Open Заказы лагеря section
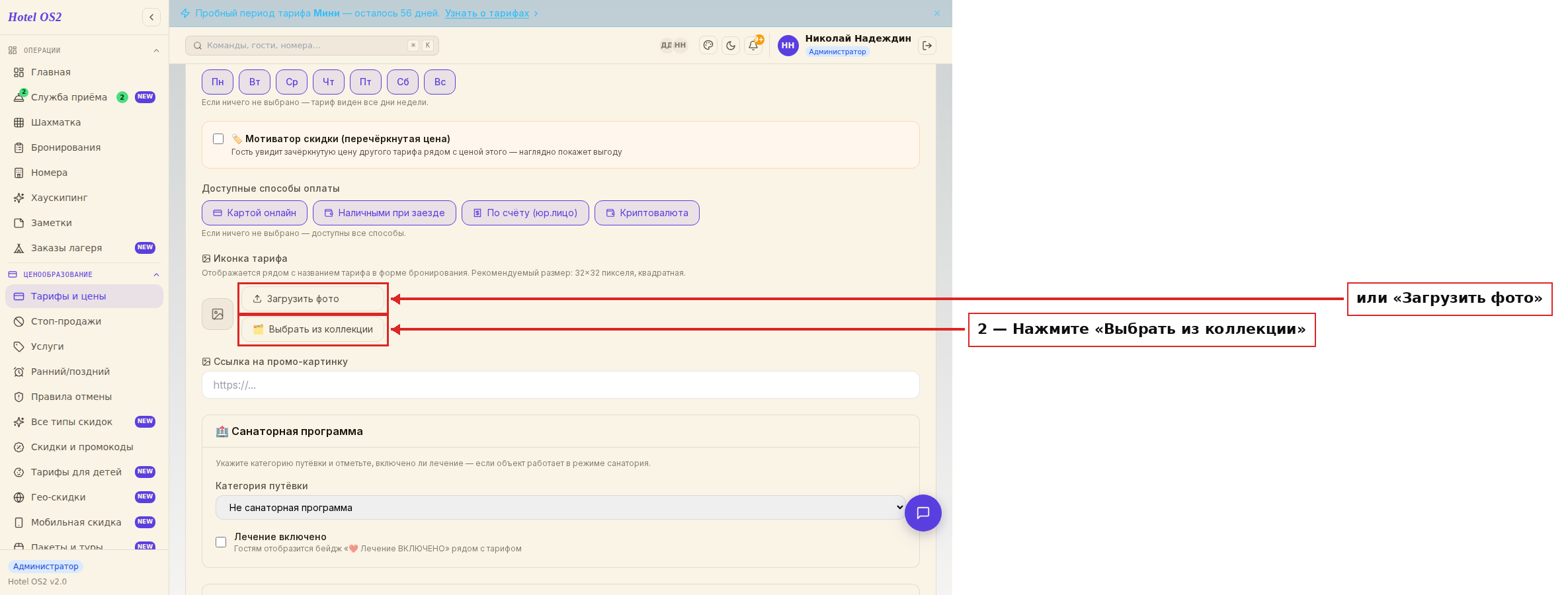Screen dimensions: 1568x595 point(84,248)
